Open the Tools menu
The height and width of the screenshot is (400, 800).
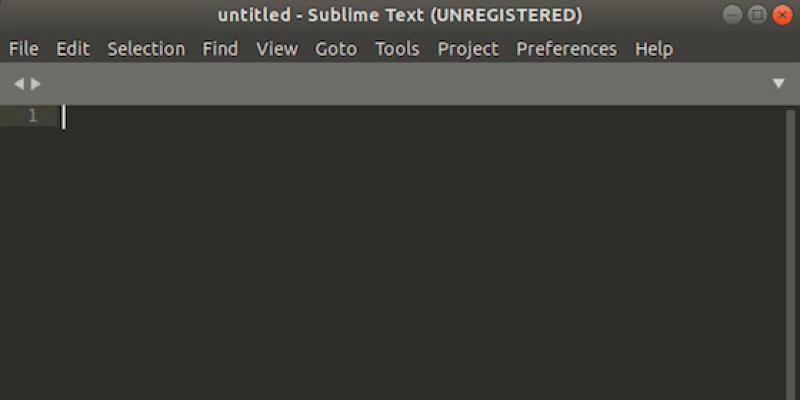(x=397, y=48)
